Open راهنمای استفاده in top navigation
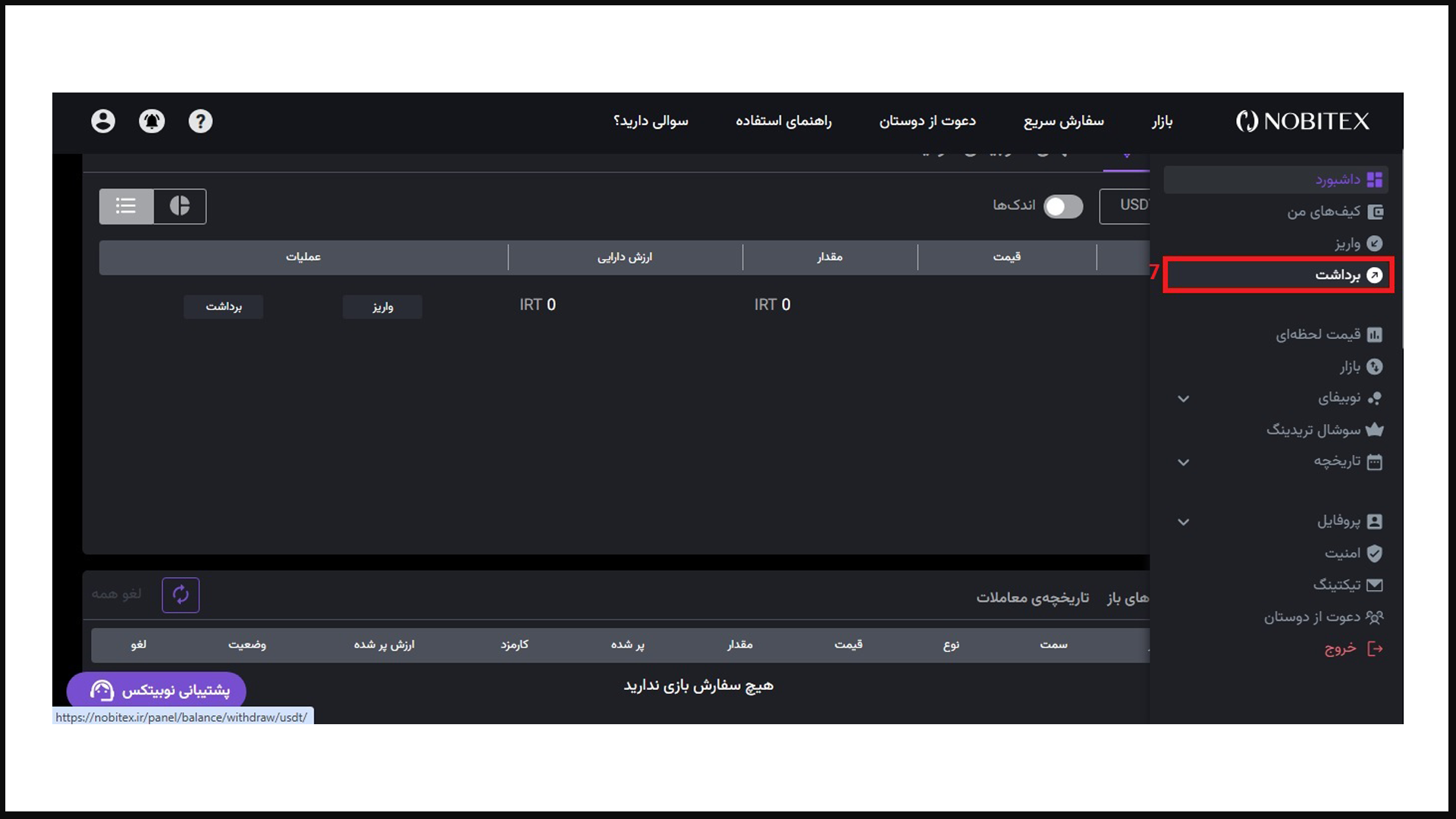 pyautogui.click(x=783, y=121)
